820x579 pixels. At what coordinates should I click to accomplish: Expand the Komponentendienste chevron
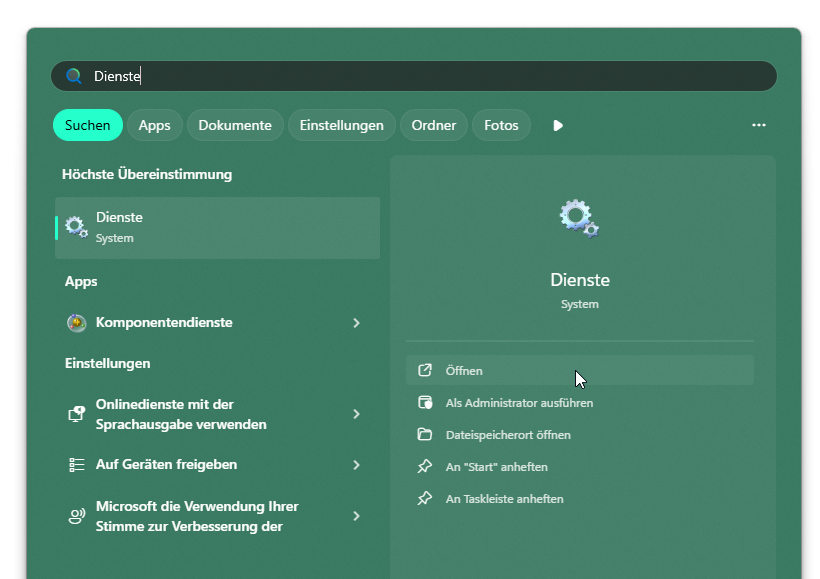point(357,323)
